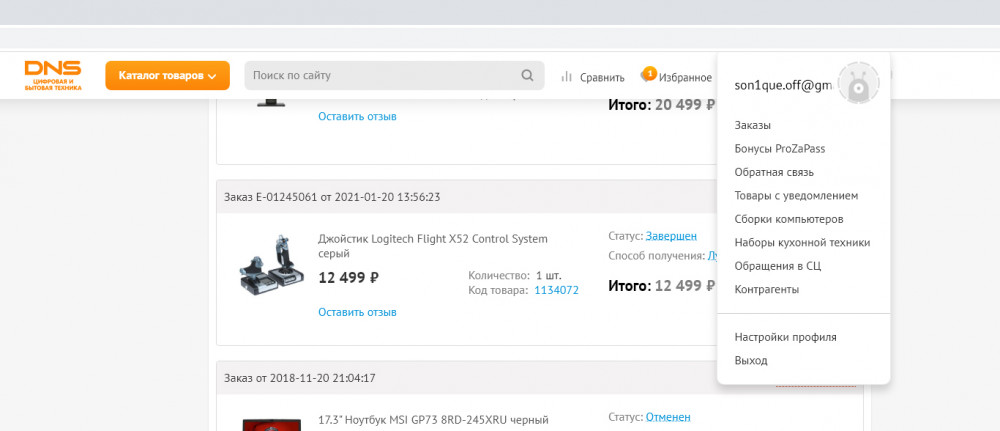Open product code 1134072 link
The image size is (1000, 431).
click(x=556, y=290)
